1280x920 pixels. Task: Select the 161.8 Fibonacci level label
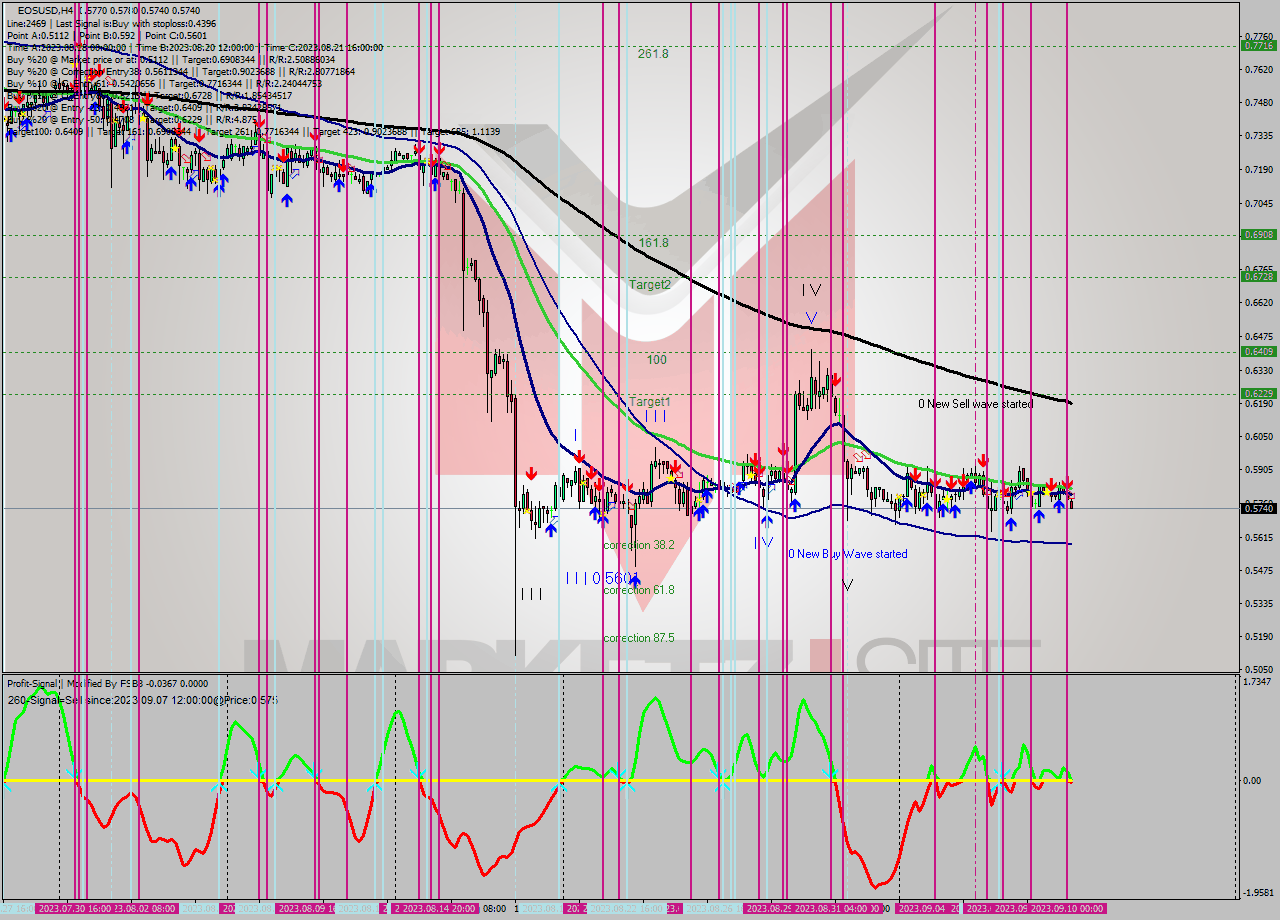653,242
